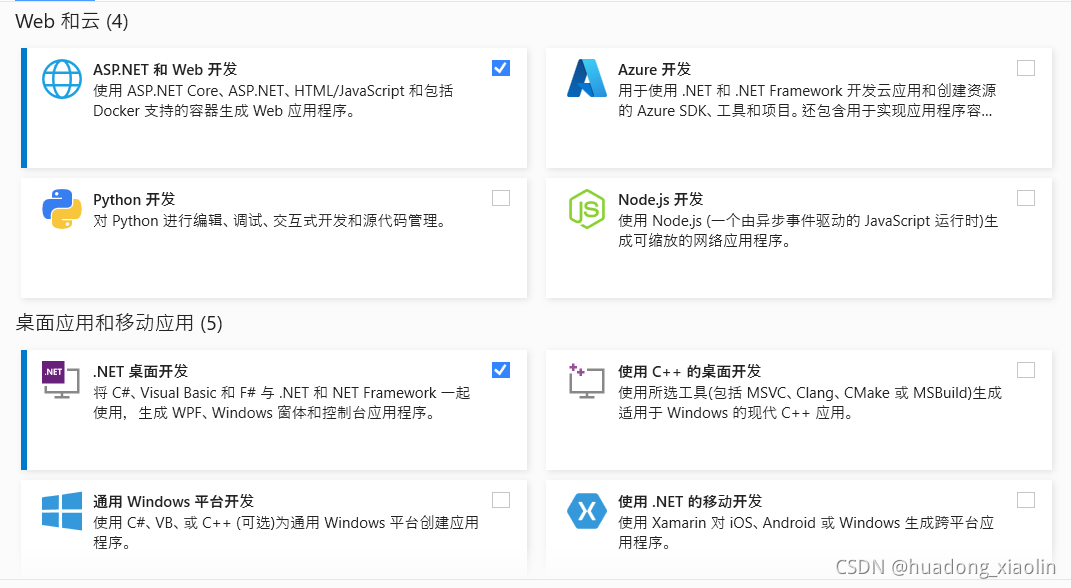Enable 通用 Windows 平台开发 checkbox
The image size is (1071, 588).
[x=501, y=501]
